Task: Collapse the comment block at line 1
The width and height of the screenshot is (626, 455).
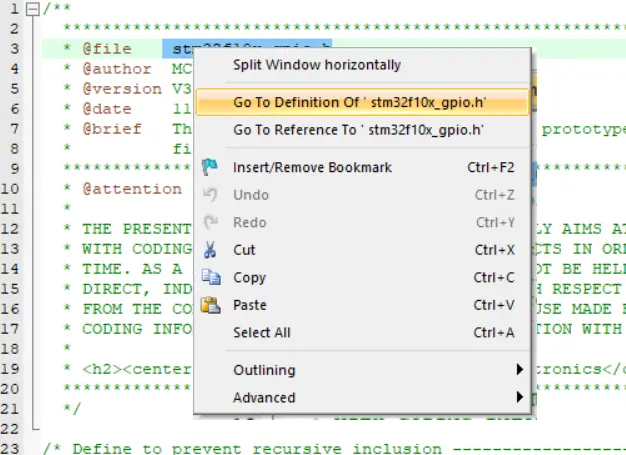Action: (33, 8)
